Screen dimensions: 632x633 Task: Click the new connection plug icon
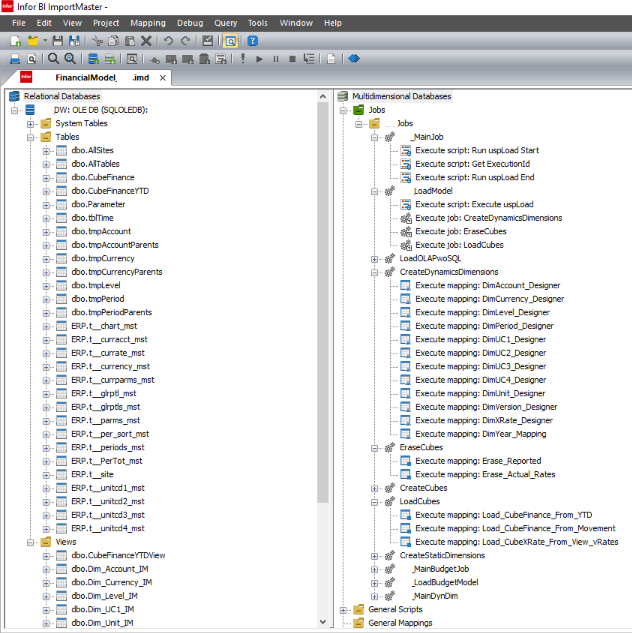(155, 60)
